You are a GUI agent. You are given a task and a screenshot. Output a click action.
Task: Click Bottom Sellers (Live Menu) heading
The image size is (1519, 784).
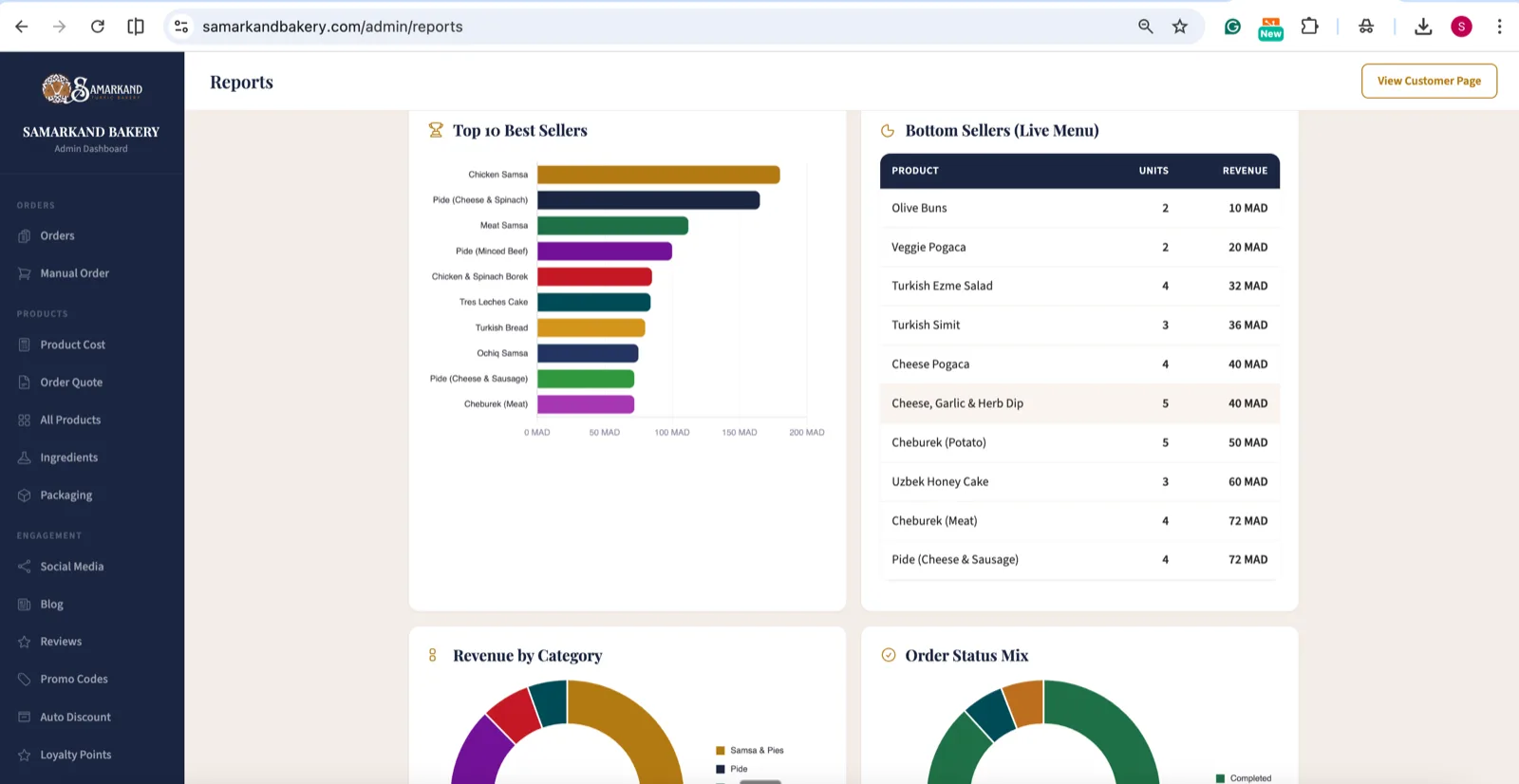click(1002, 131)
